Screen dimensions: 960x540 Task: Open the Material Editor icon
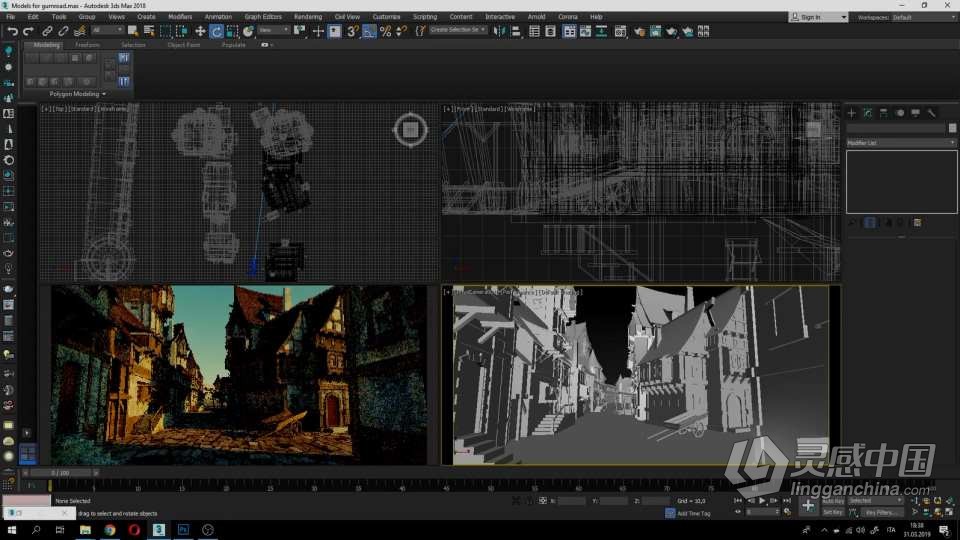click(620, 31)
